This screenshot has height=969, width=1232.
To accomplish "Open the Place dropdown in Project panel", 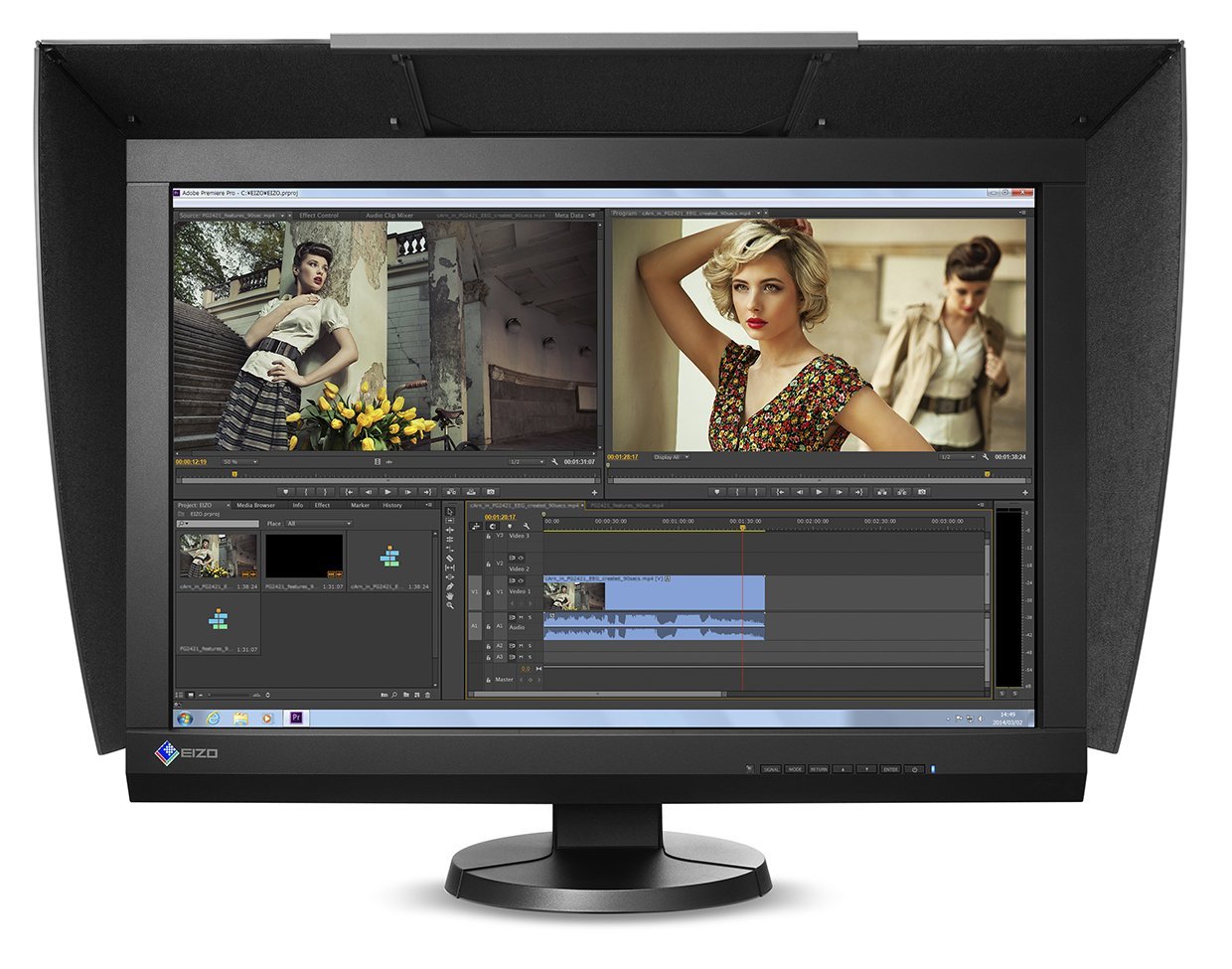I will point(319,523).
